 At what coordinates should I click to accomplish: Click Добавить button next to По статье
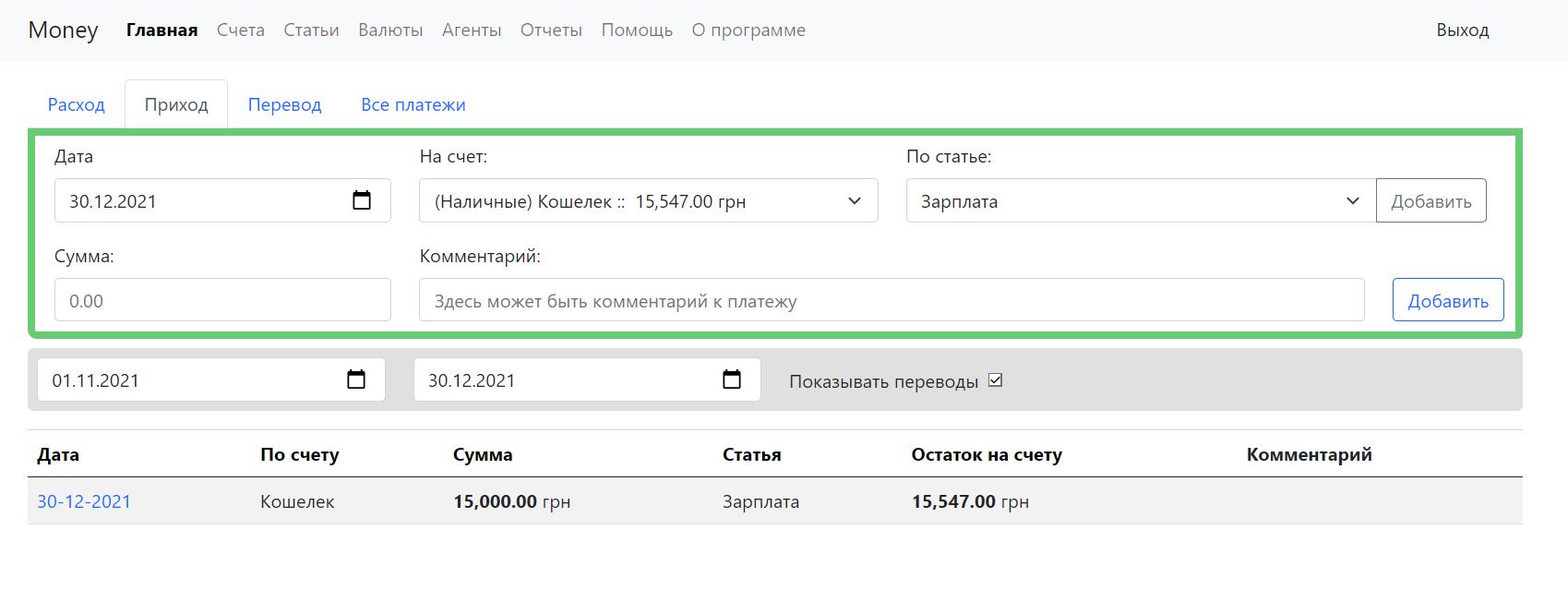(1430, 201)
